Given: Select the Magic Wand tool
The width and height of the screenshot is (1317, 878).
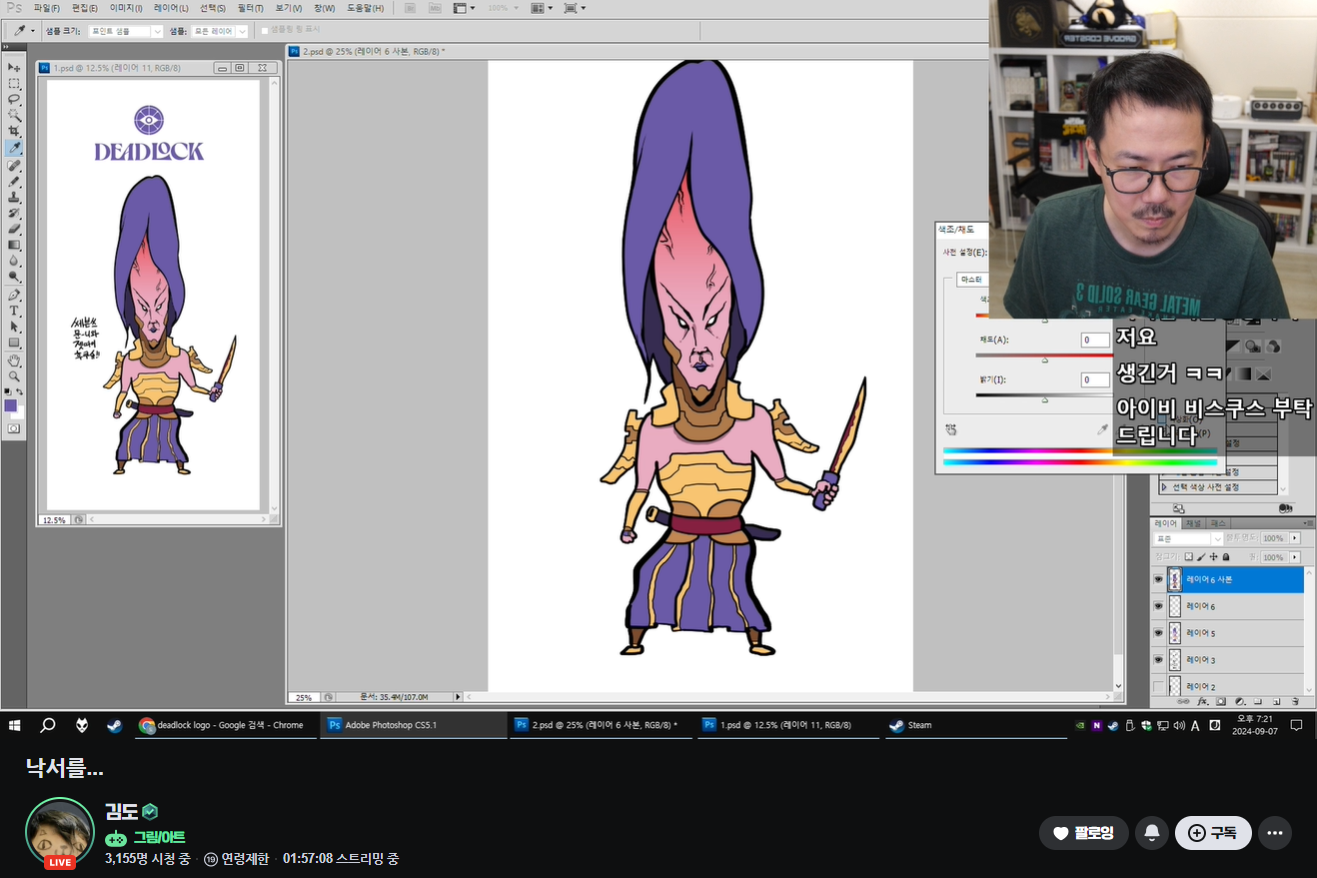Looking at the screenshot, I should [14, 115].
